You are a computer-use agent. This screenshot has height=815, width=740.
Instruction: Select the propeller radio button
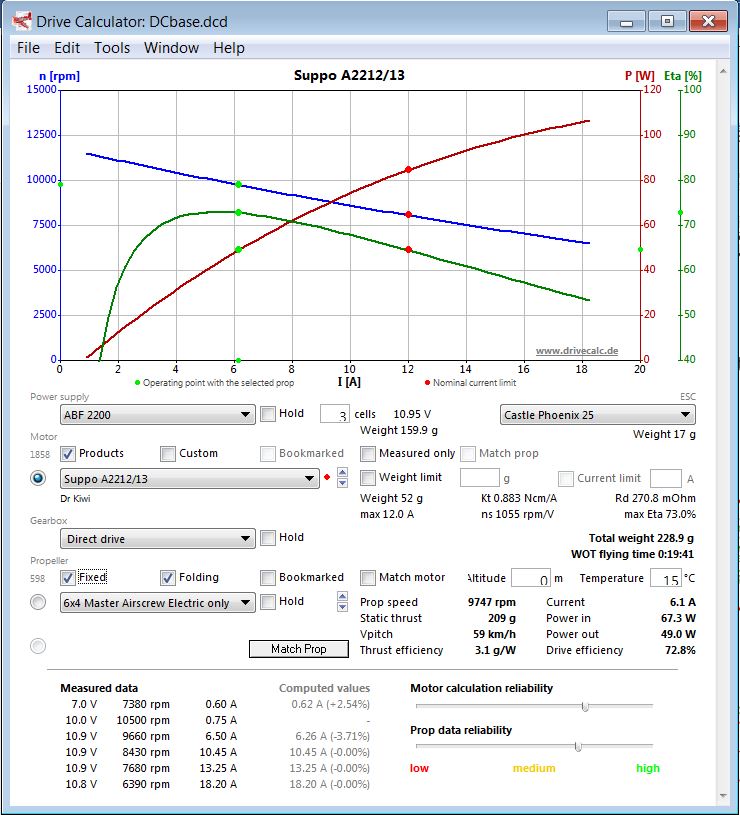click(38, 602)
